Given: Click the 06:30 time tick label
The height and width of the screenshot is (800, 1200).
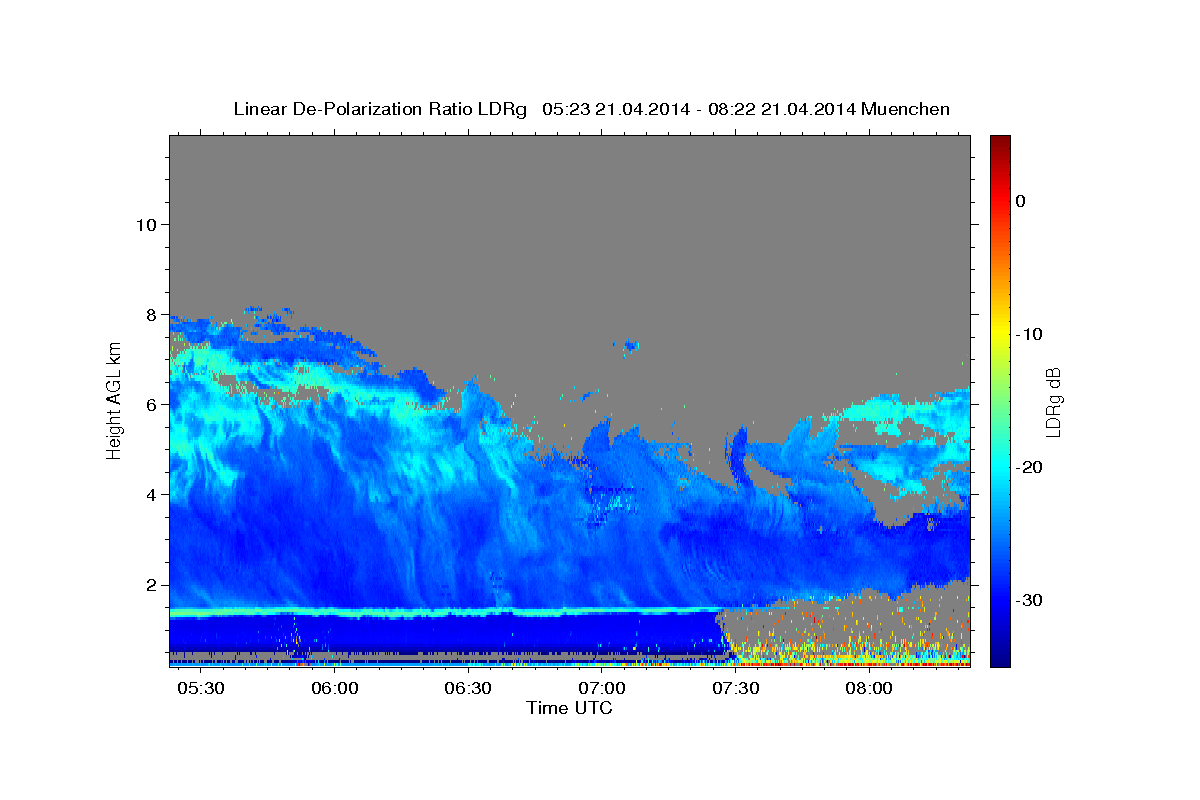Looking at the screenshot, I should [x=468, y=689].
